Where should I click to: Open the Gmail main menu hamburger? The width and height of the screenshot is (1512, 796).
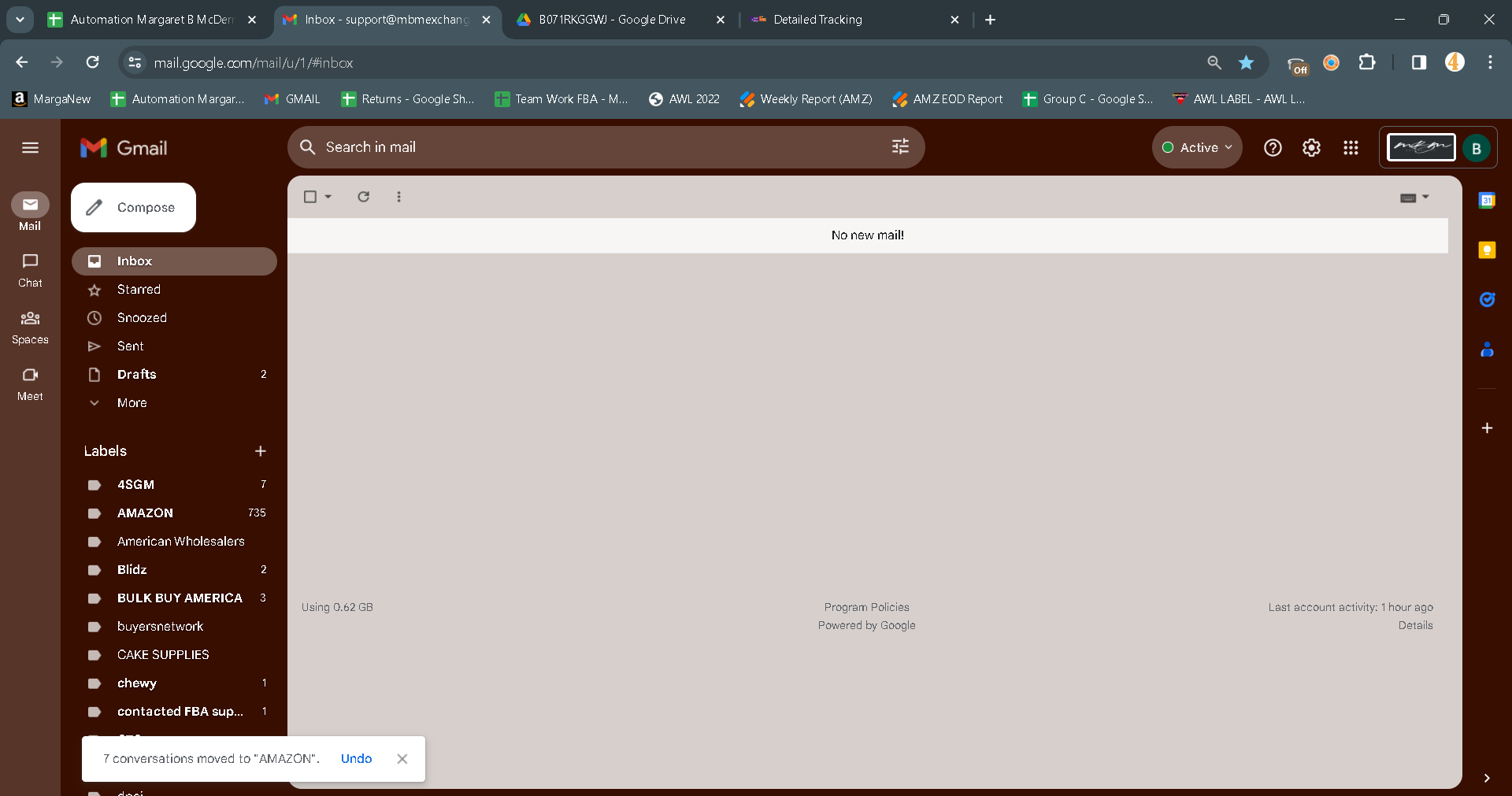point(30,147)
